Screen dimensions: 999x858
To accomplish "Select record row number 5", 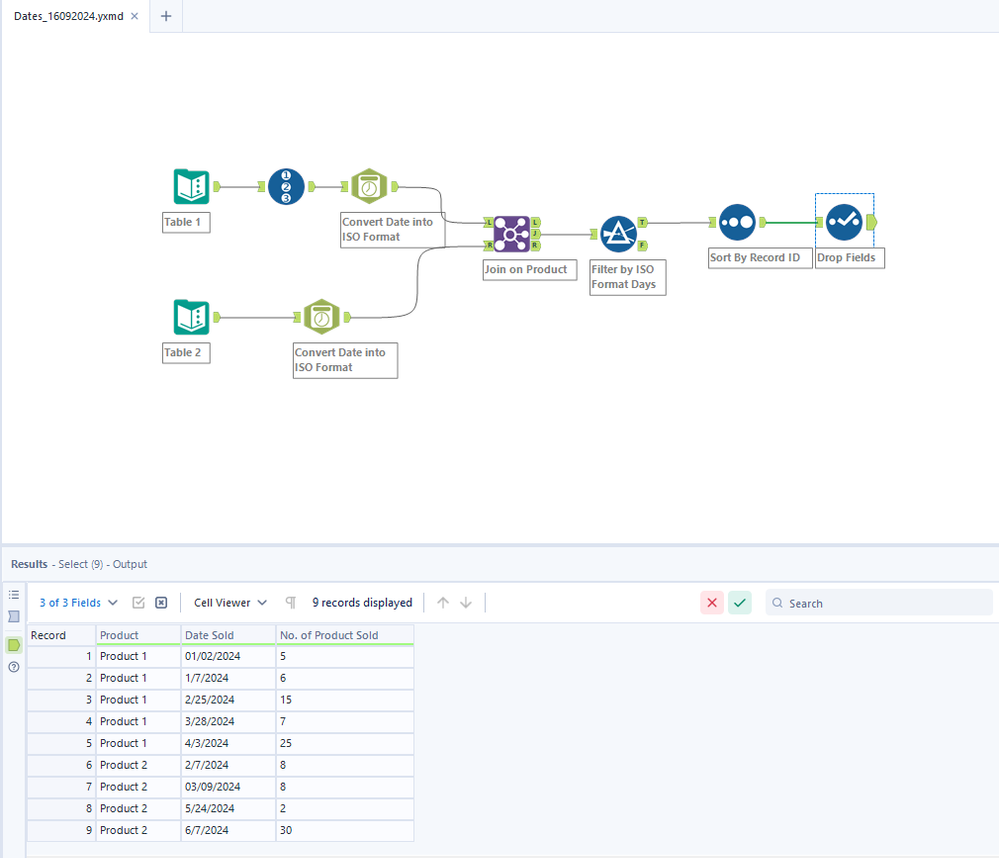I will tap(61, 743).
